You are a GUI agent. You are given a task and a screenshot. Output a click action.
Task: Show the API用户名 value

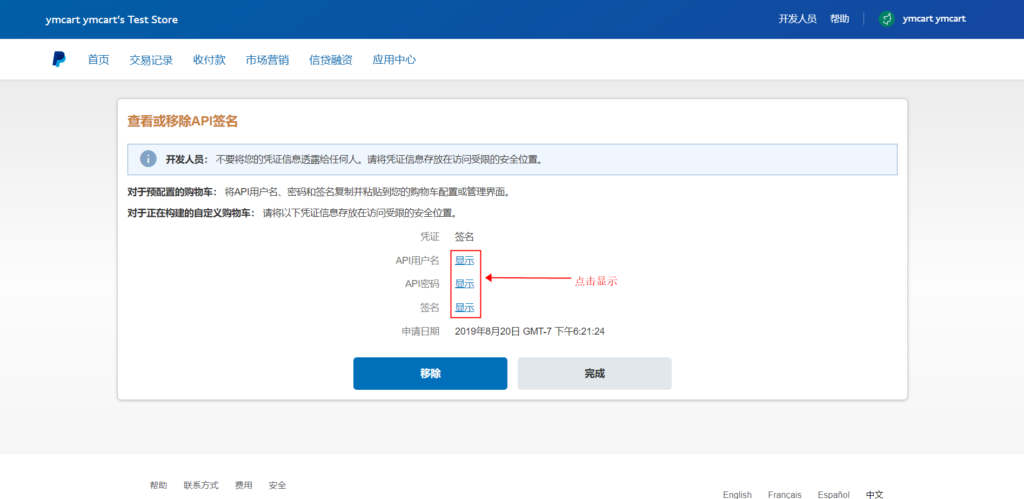464,260
